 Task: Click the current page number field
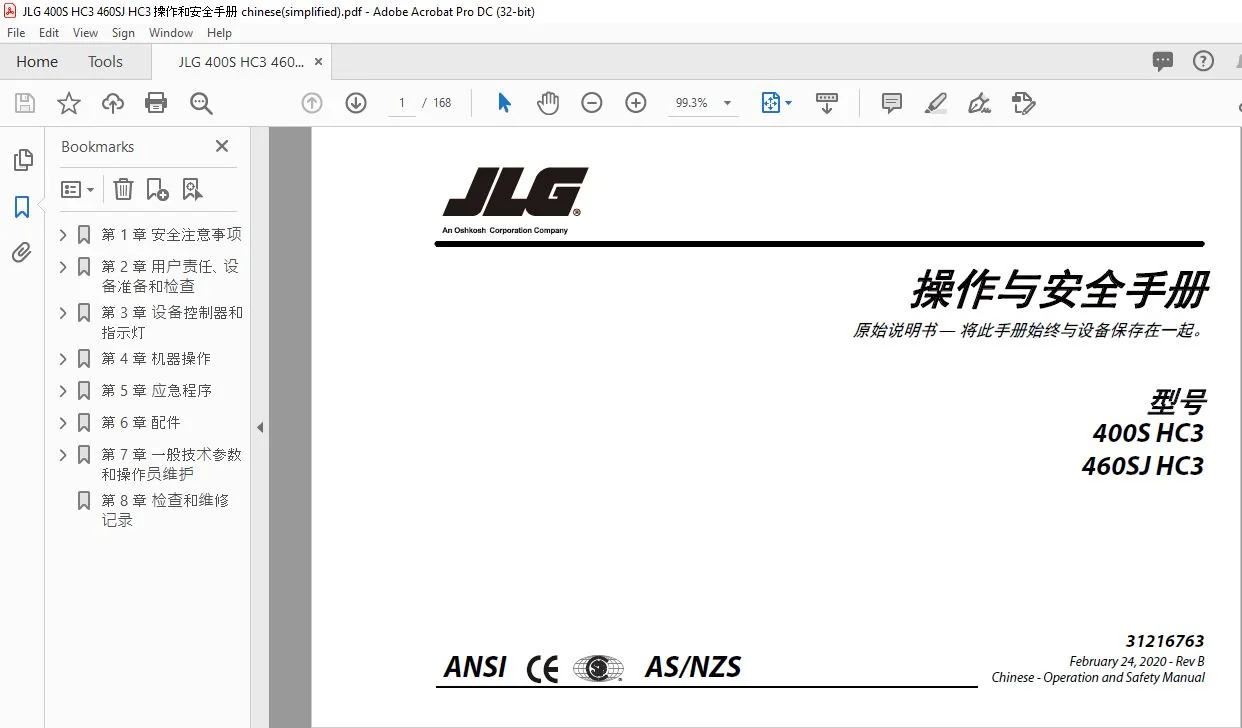402,103
